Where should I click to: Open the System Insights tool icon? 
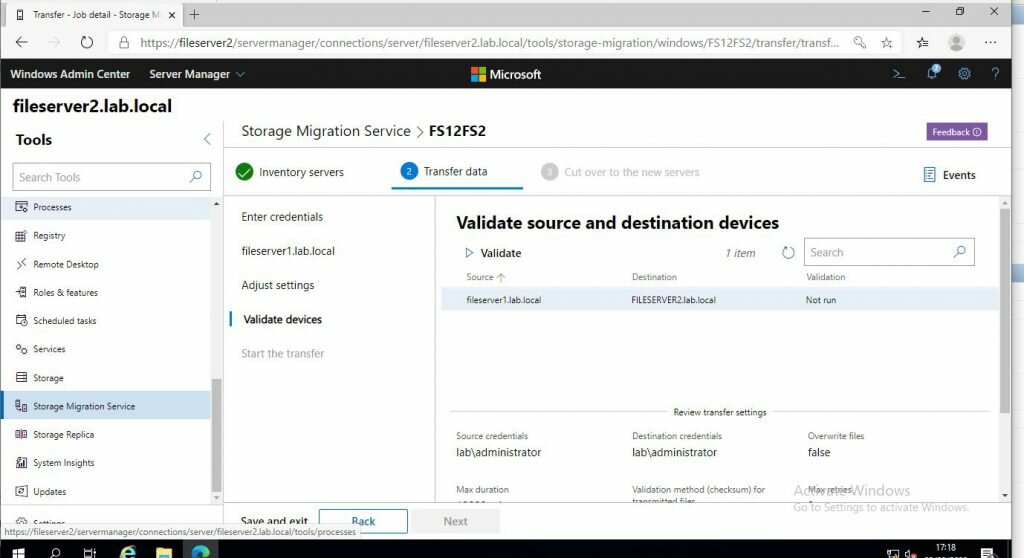21,462
